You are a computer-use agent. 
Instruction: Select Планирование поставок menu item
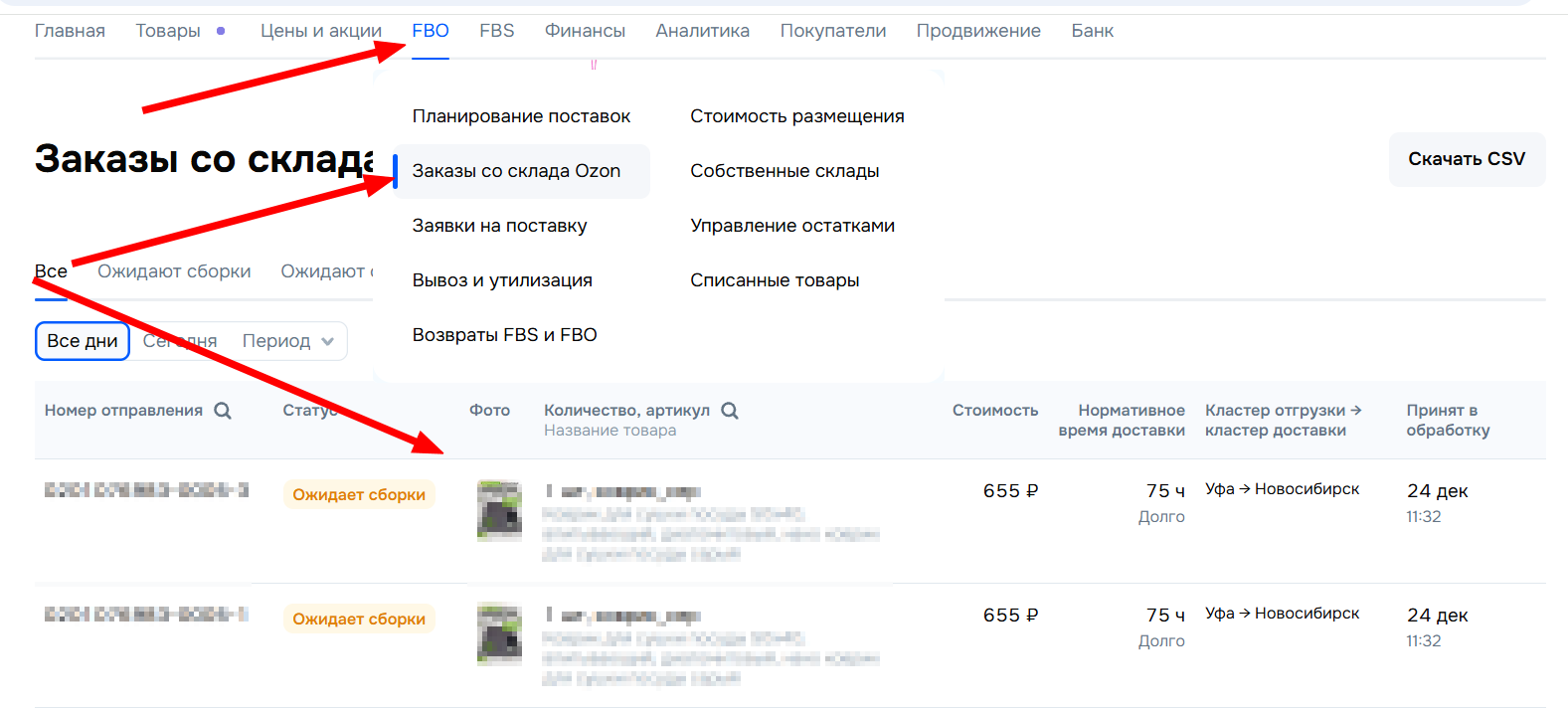pos(521,116)
